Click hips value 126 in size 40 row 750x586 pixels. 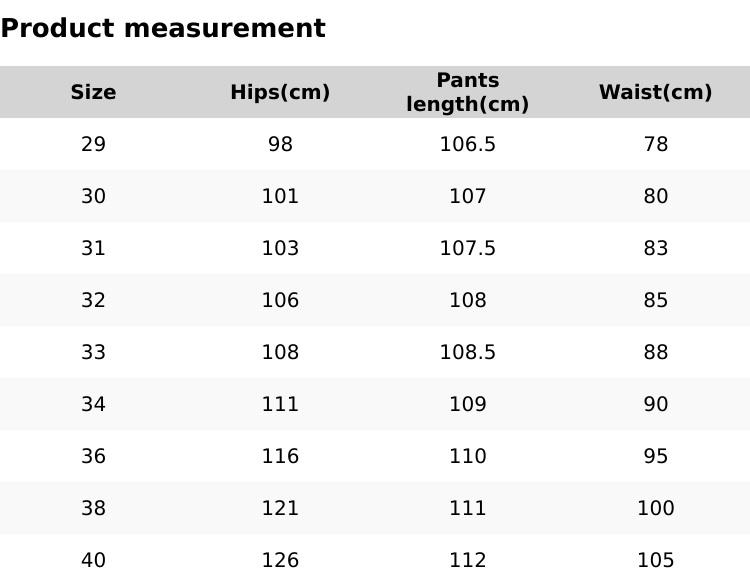[x=280, y=560]
